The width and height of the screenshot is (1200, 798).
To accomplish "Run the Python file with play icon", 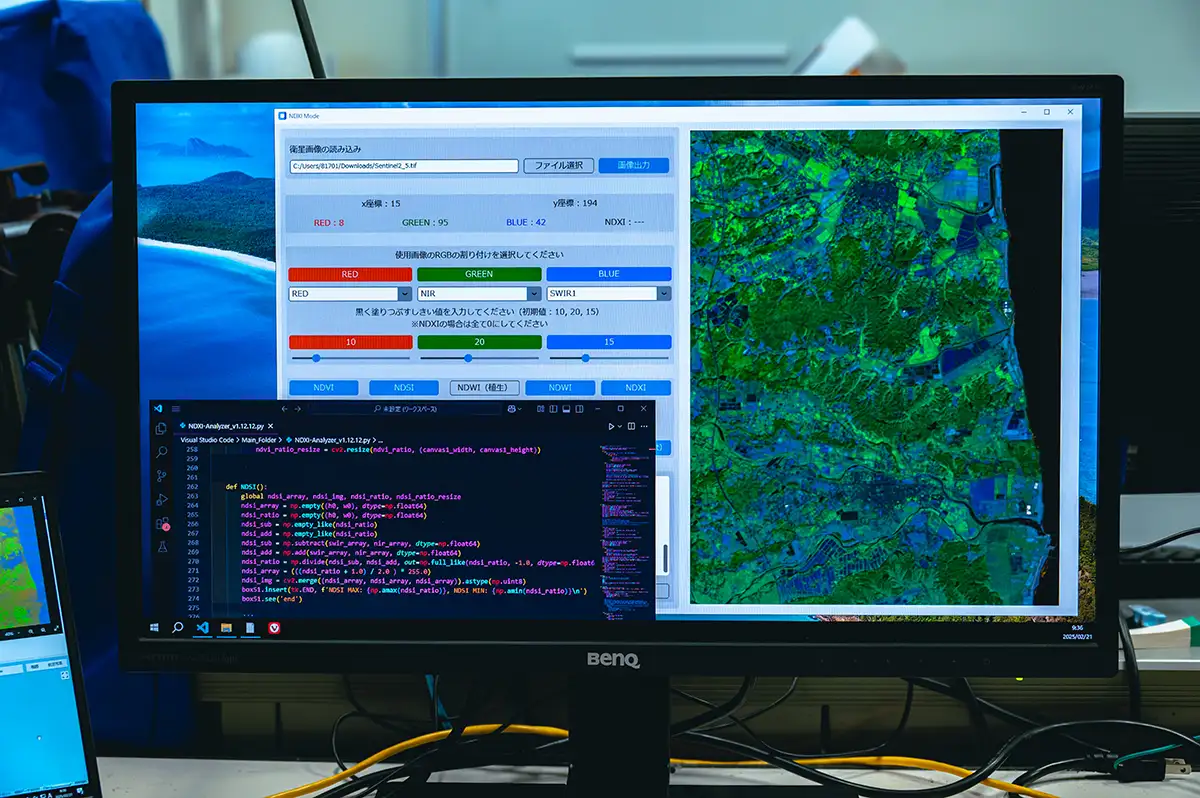I will pos(612,426).
